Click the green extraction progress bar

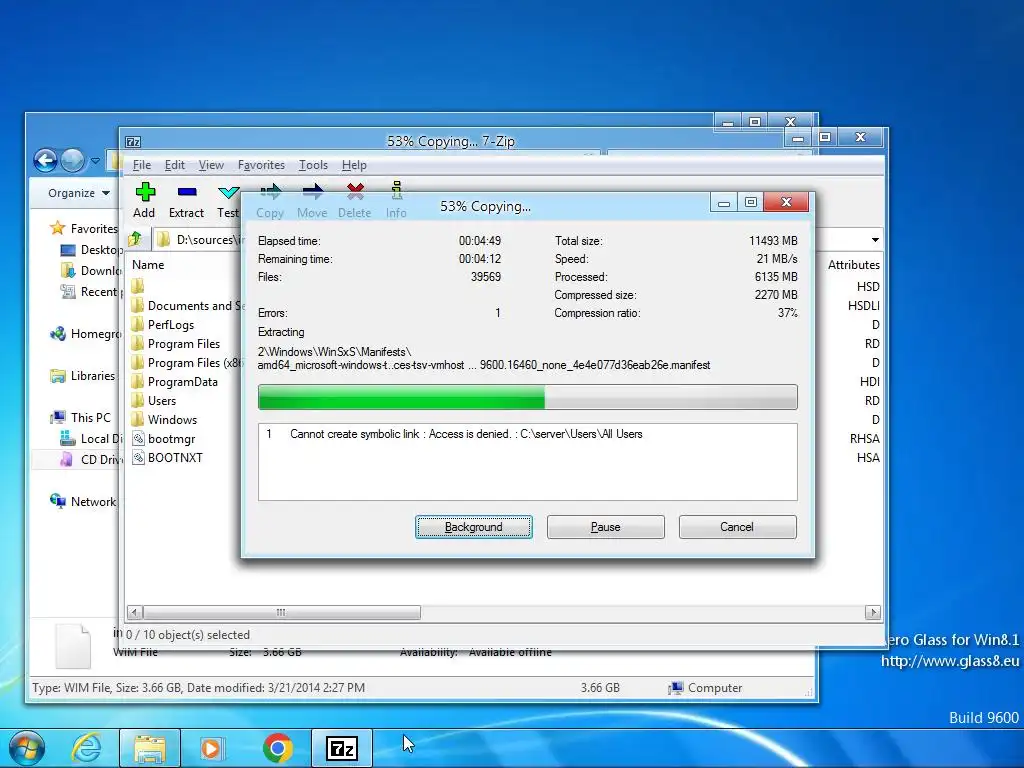(528, 397)
